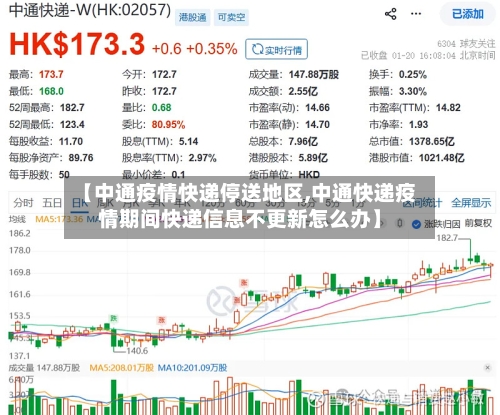This screenshot has width=500, height=415.
Task: Click the 市盈率(TTM) value 14.82
Action: pyautogui.click(x=448, y=107)
